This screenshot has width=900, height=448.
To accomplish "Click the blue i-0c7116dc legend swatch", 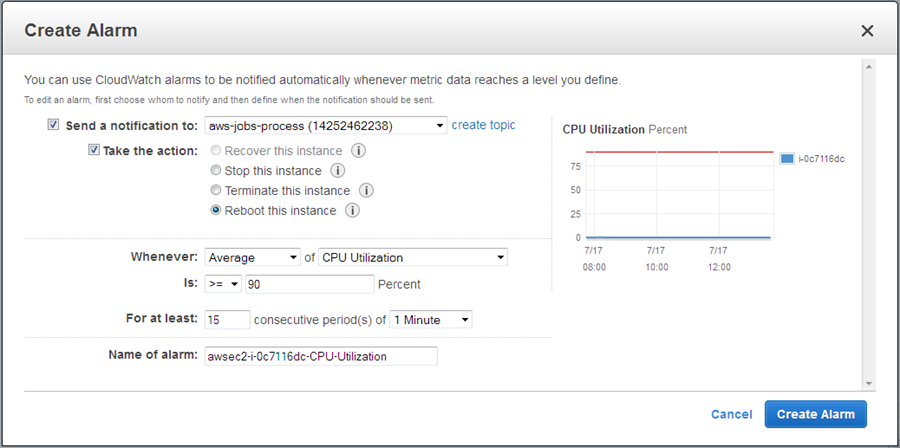I will pos(787,159).
